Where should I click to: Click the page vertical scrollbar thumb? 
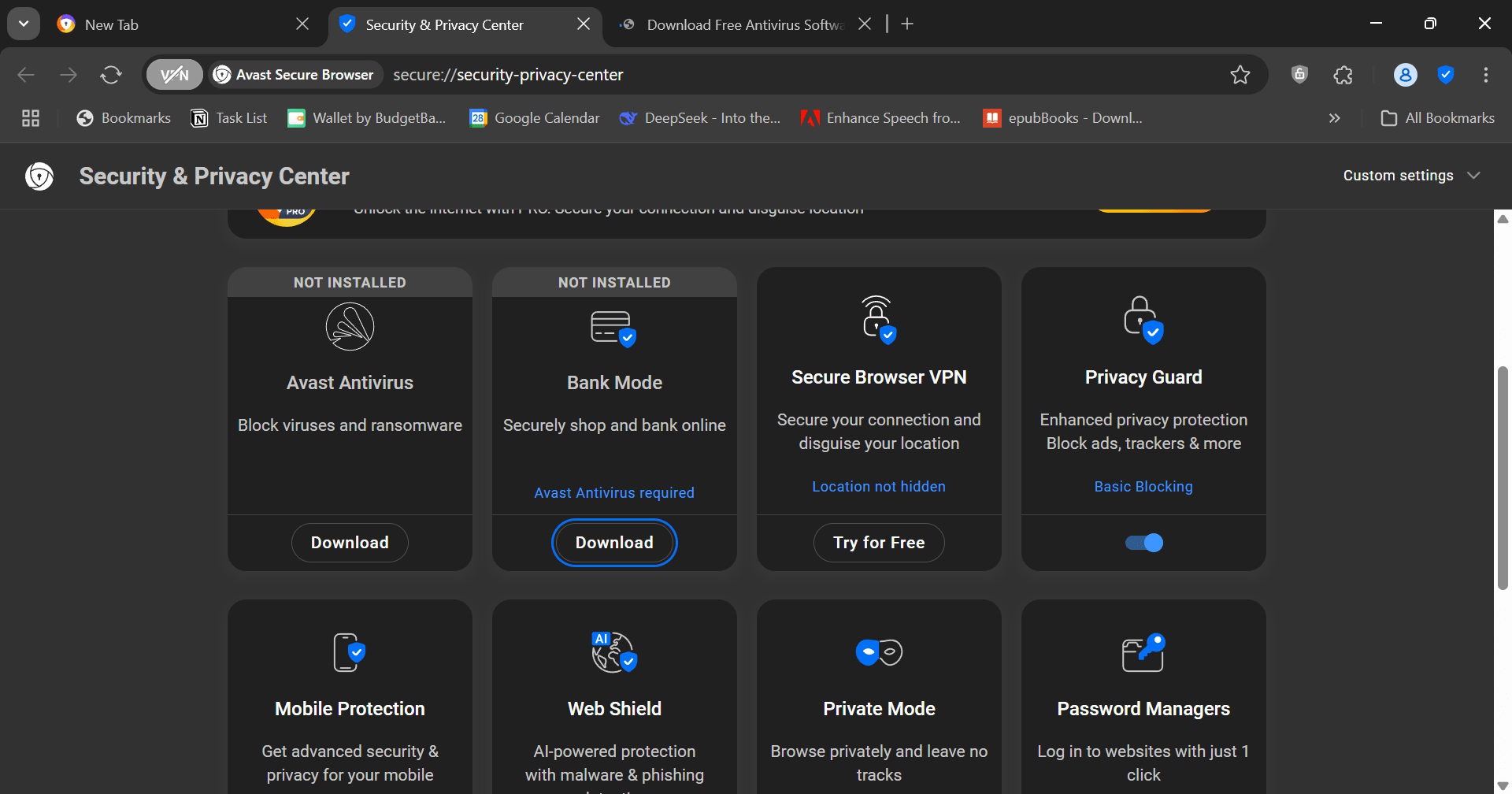click(1503, 478)
